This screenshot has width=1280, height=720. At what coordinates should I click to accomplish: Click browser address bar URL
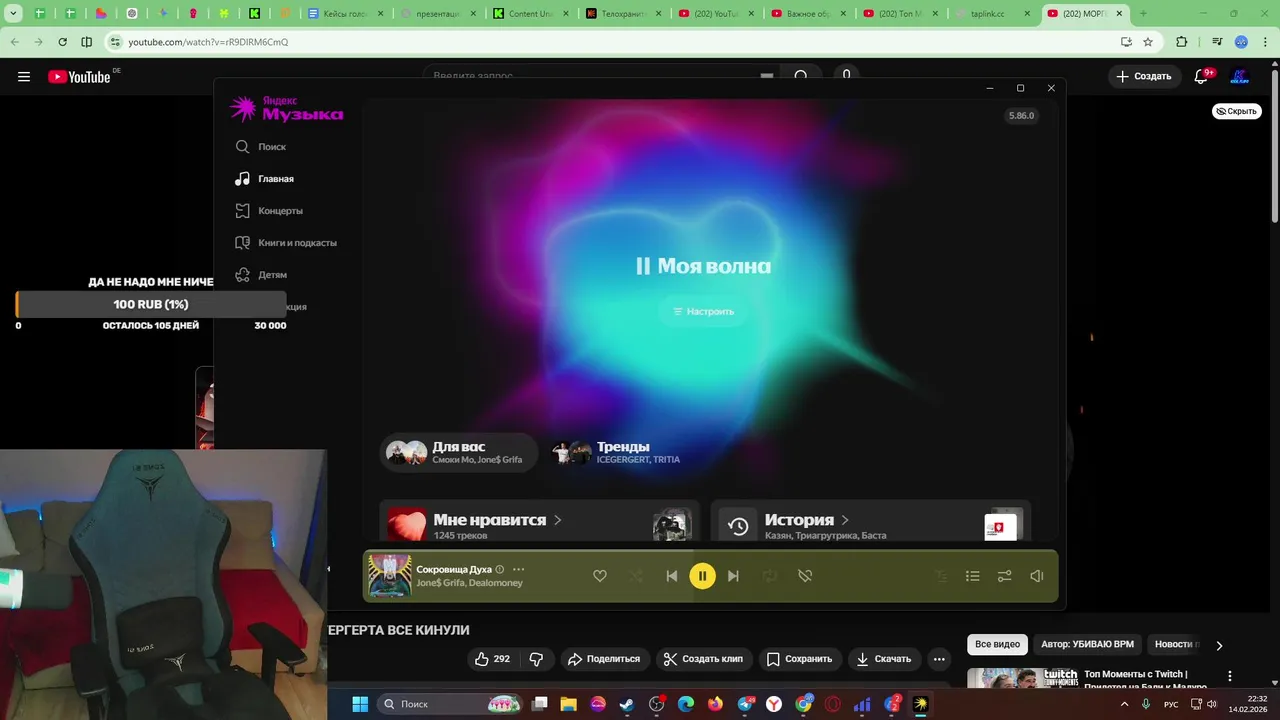[x=208, y=42]
